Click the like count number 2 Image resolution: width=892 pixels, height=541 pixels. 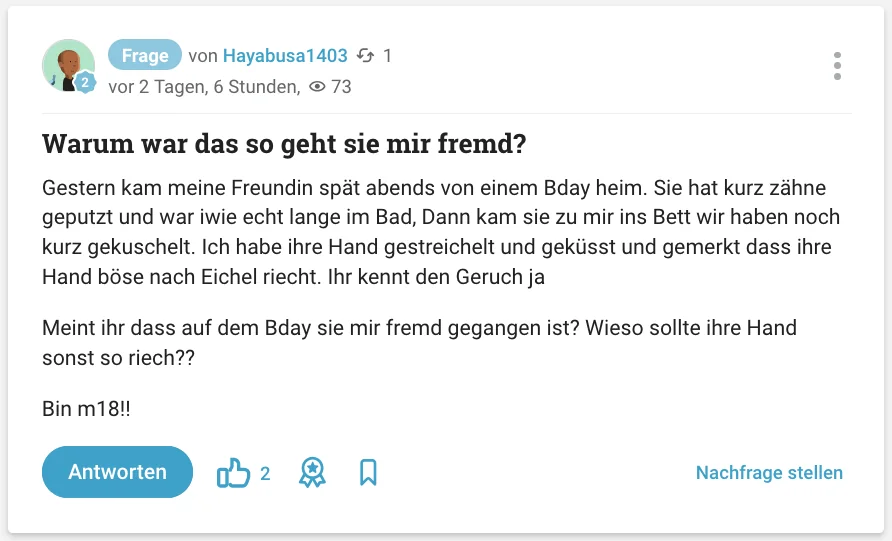[x=265, y=473]
